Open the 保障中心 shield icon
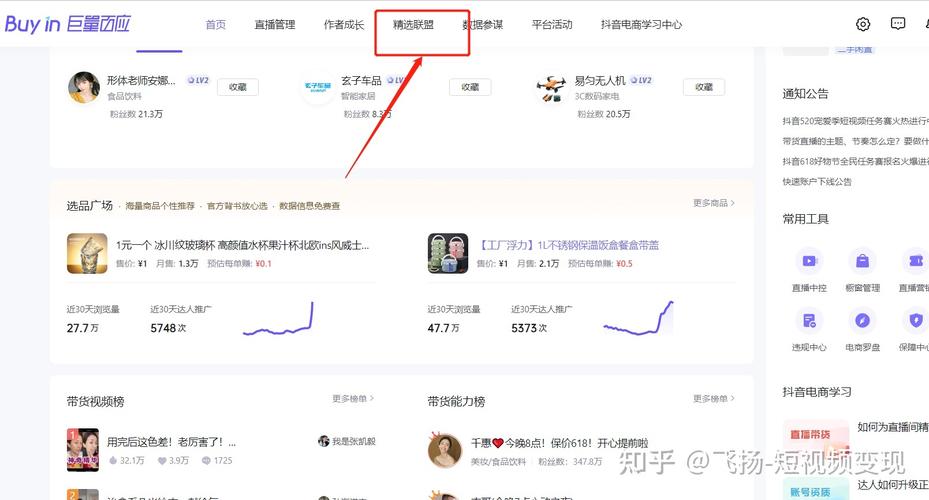929x500 pixels. pyautogui.click(x=915, y=320)
